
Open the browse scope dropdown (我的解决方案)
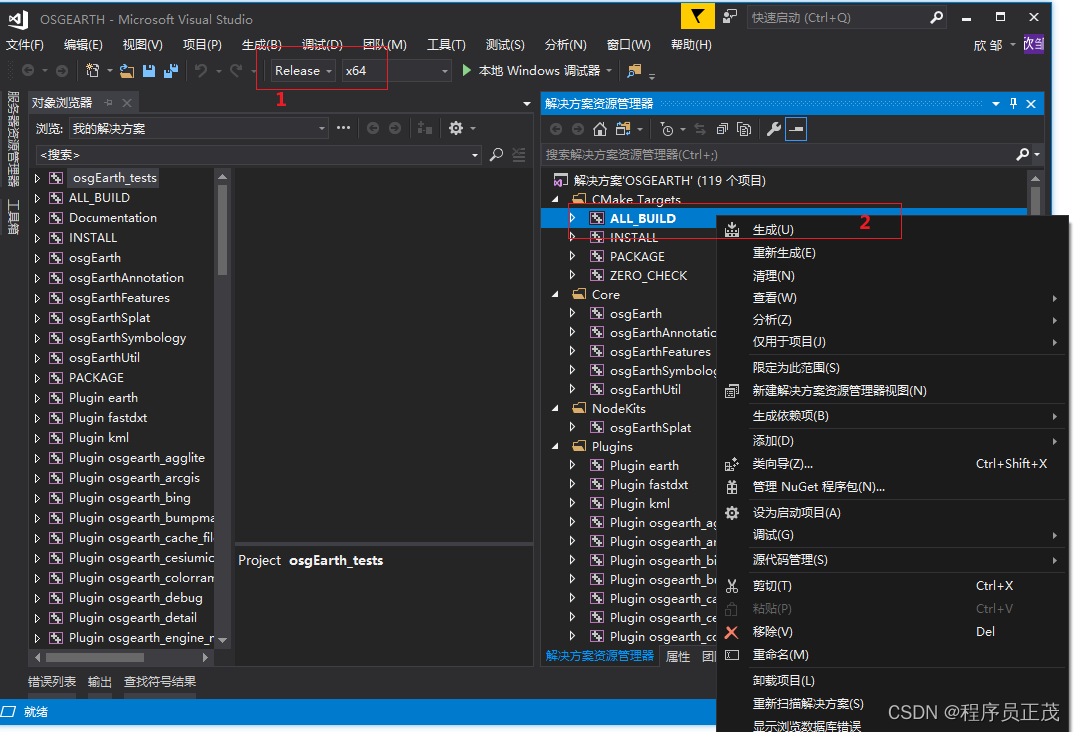point(198,128)
